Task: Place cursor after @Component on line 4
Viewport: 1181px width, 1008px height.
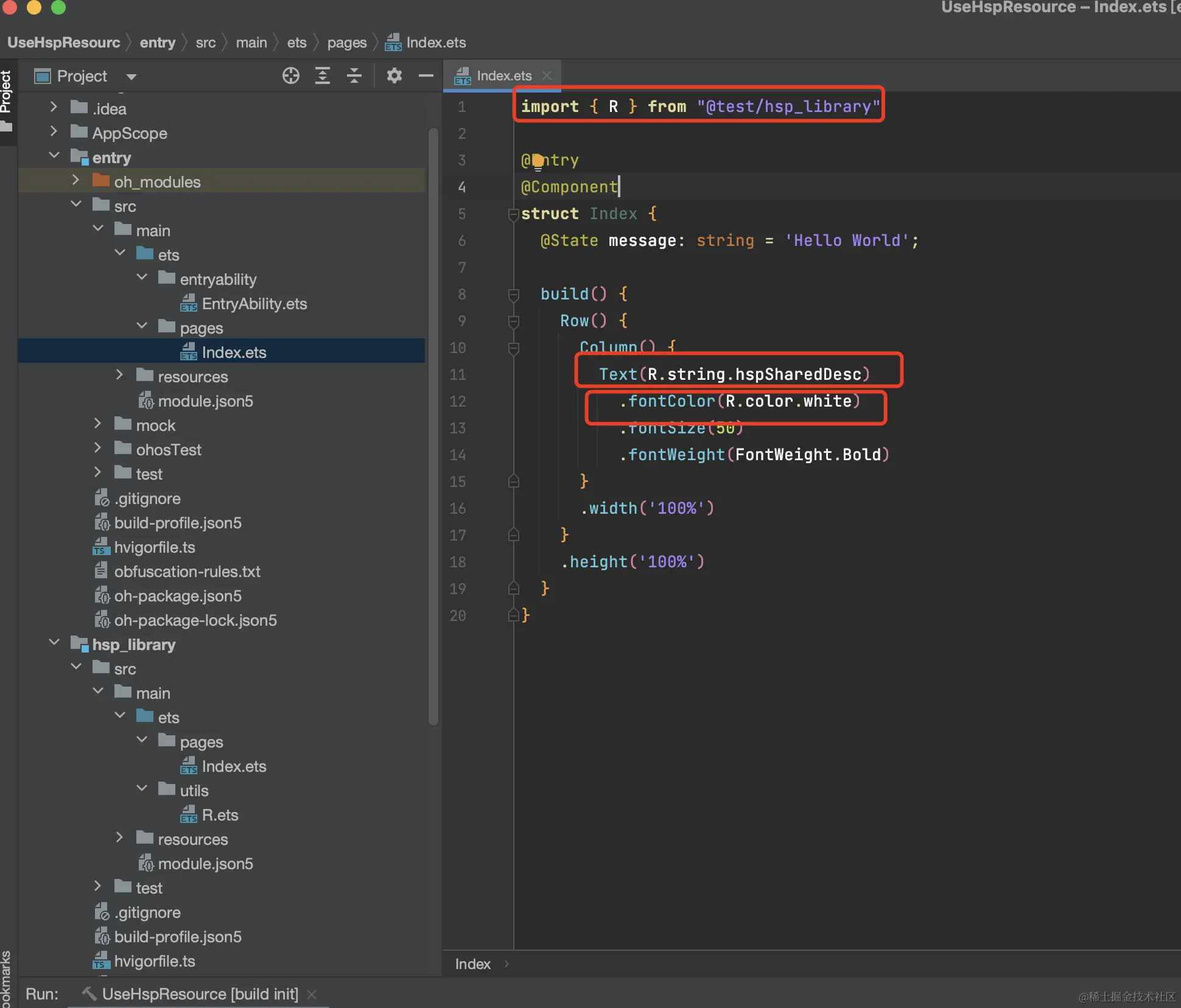Action: (x=618, y=187)
